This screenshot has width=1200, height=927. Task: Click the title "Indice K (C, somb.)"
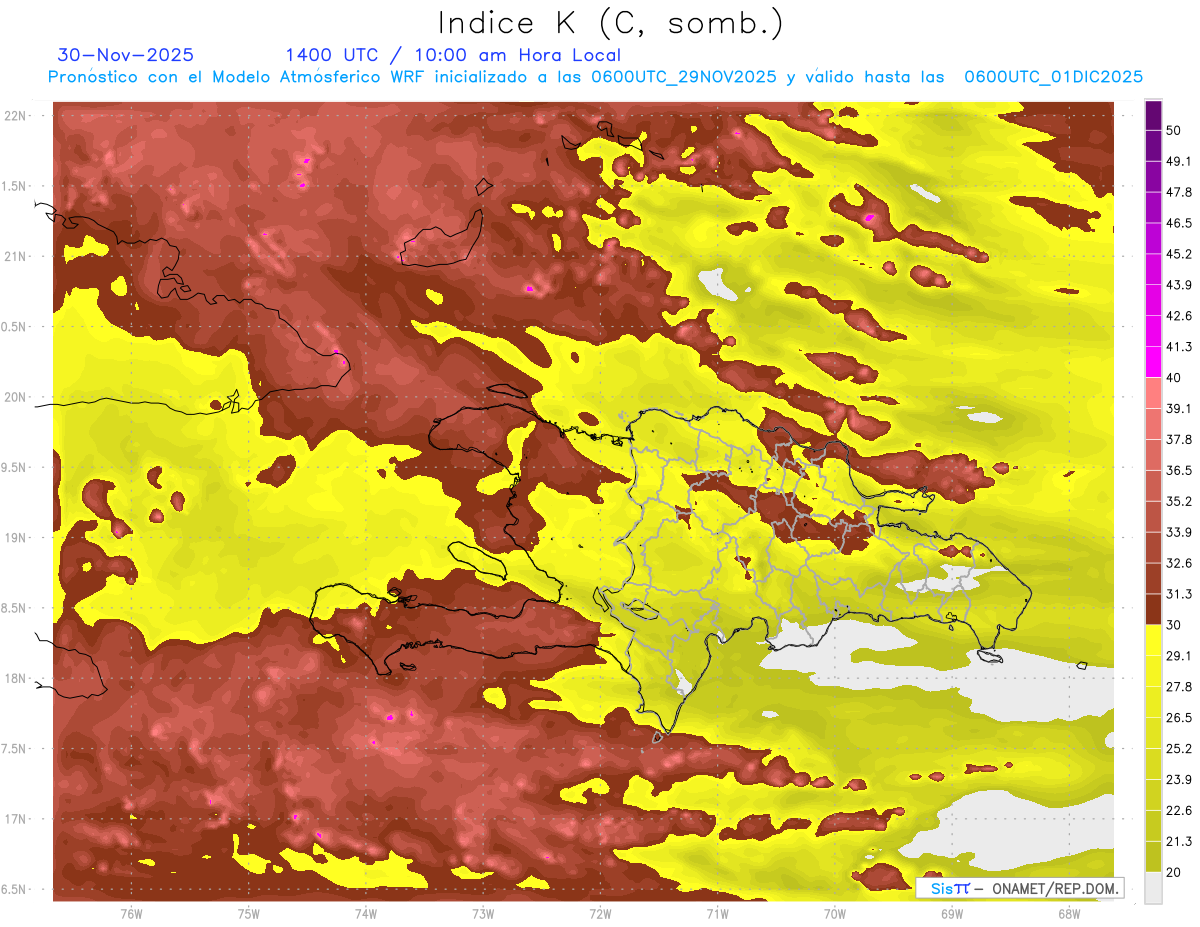[611, 24]
